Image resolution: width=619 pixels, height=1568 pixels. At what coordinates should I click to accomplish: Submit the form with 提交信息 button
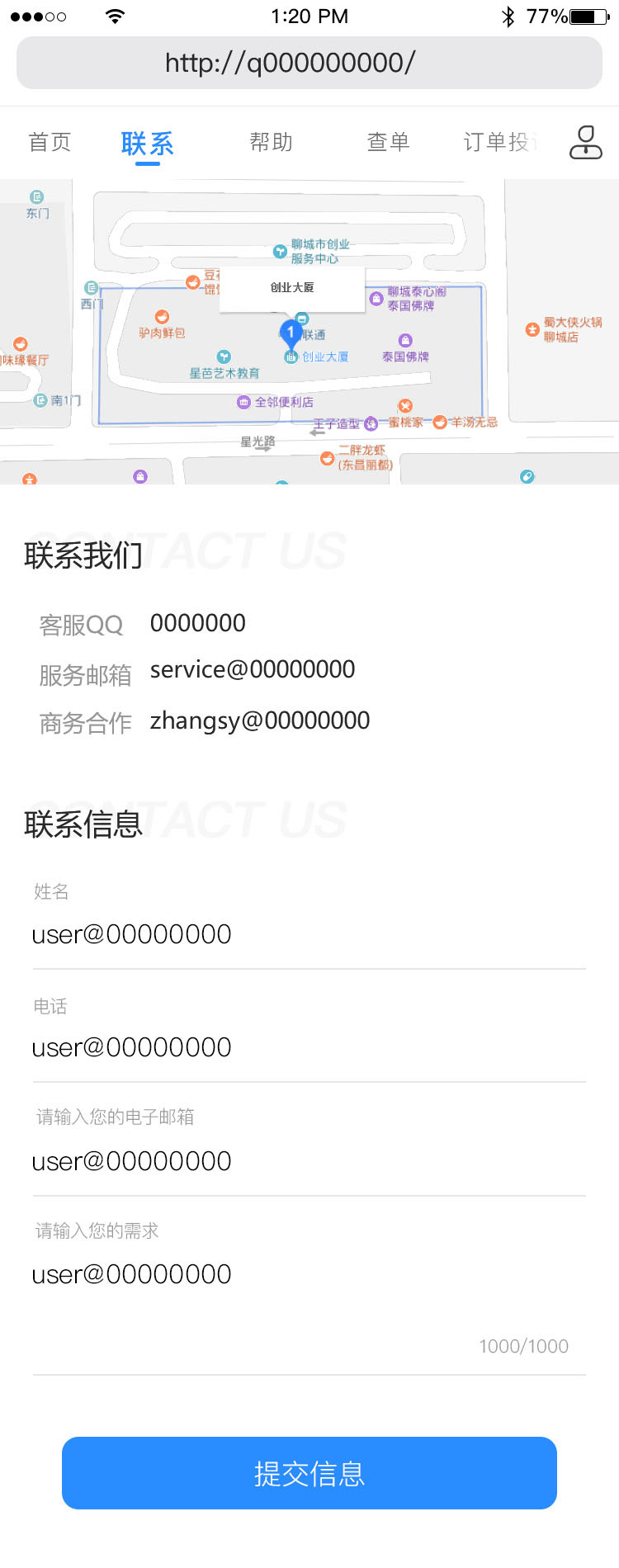tap(309, 1473)
